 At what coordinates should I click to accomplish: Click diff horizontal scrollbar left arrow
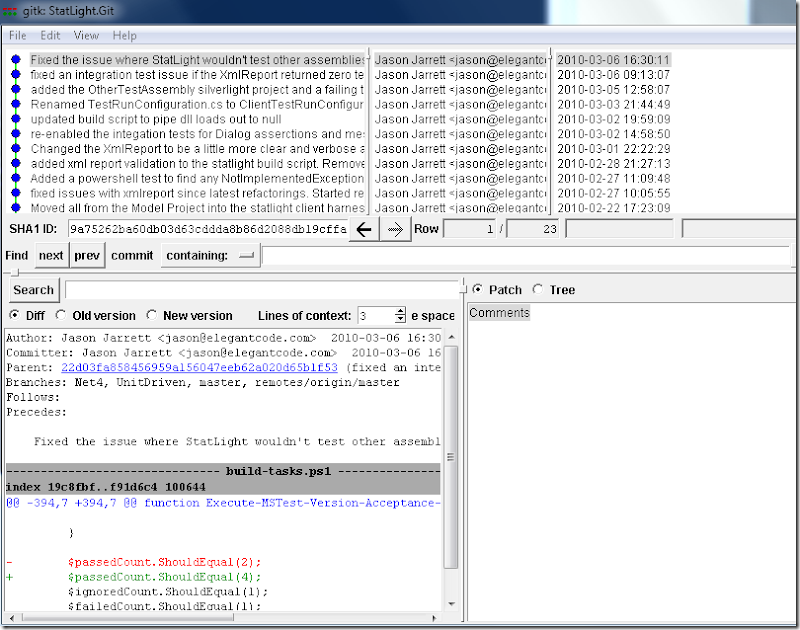pyautogui.click(x=12, y=618)
